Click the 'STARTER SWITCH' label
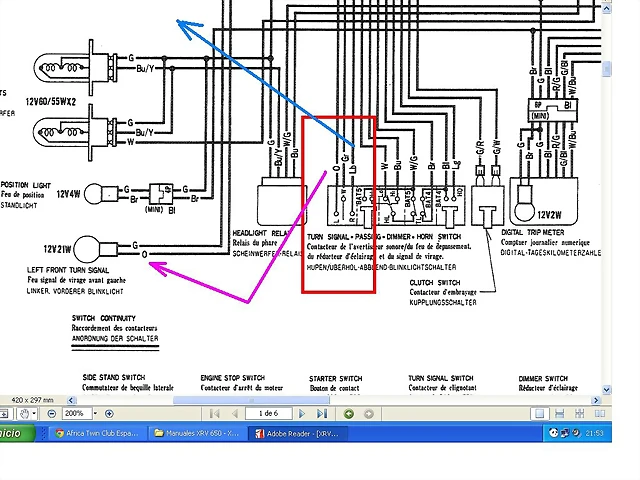The width and height of the screenshot is (640, 480). [x=336, y=378]
